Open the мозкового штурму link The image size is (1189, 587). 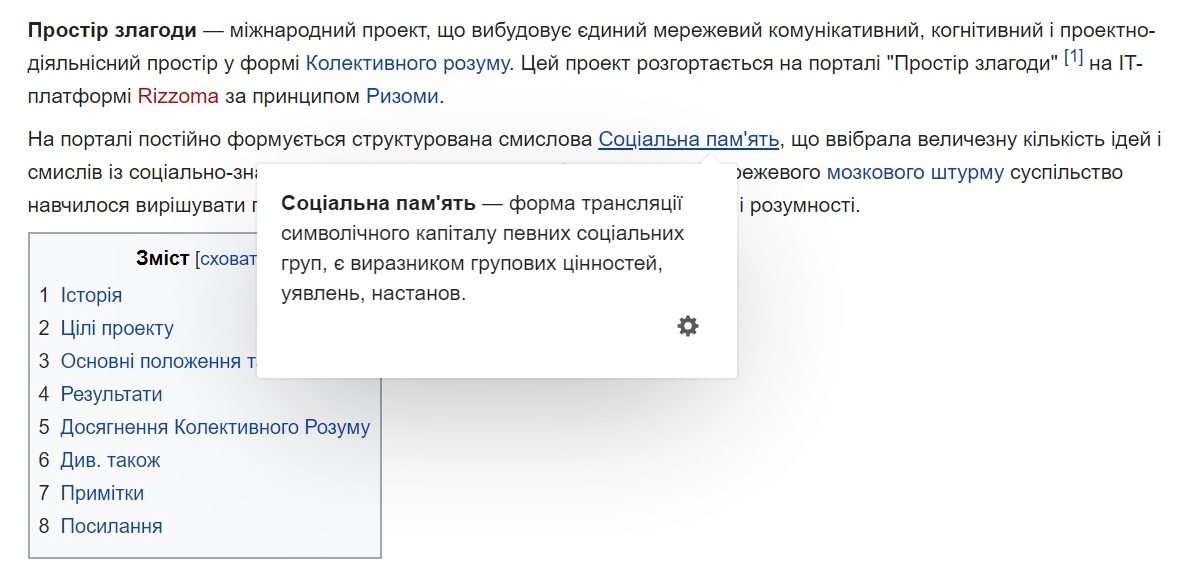(x=915, y=172)
